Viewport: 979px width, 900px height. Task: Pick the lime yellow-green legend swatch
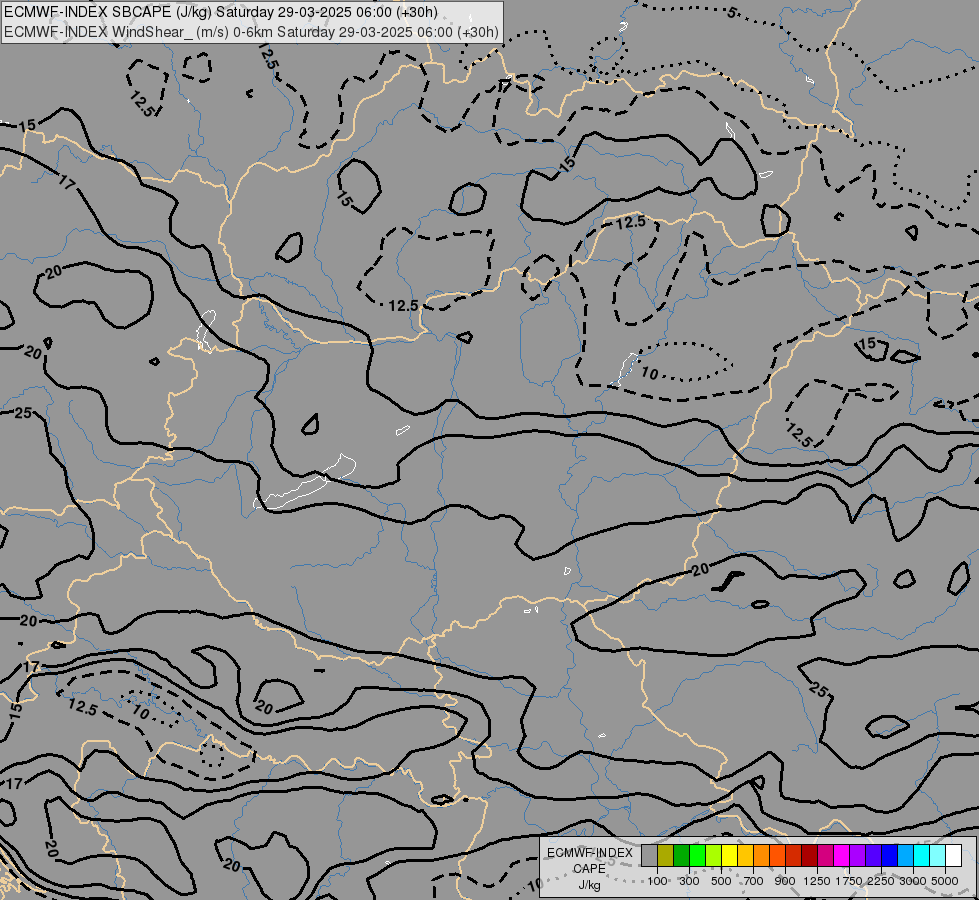click(x=714, y=855)
